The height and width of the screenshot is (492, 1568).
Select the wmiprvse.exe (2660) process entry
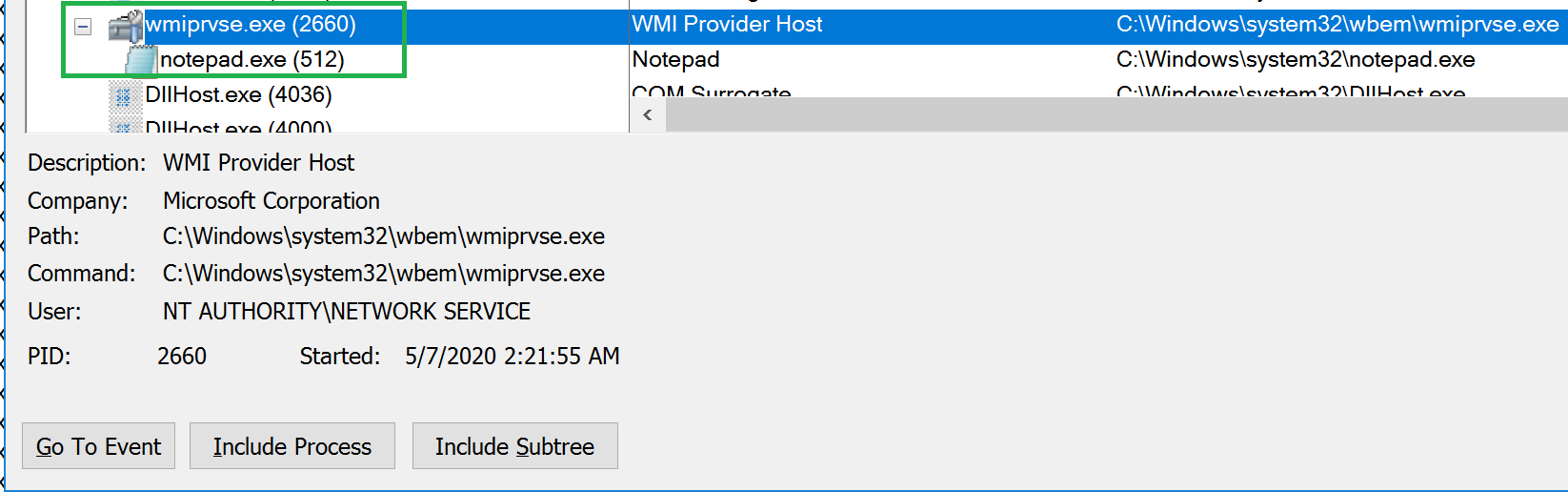[250, 25]
